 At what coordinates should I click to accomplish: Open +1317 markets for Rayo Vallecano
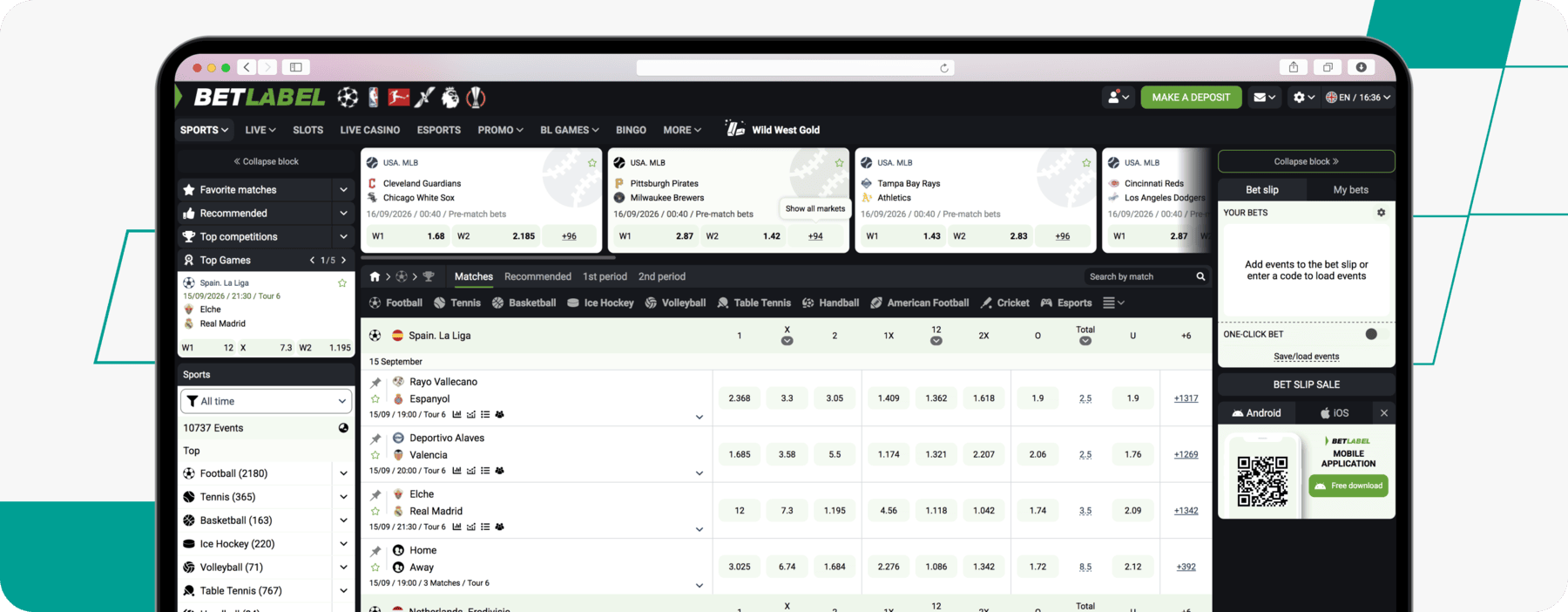[x=1186, y=398]
